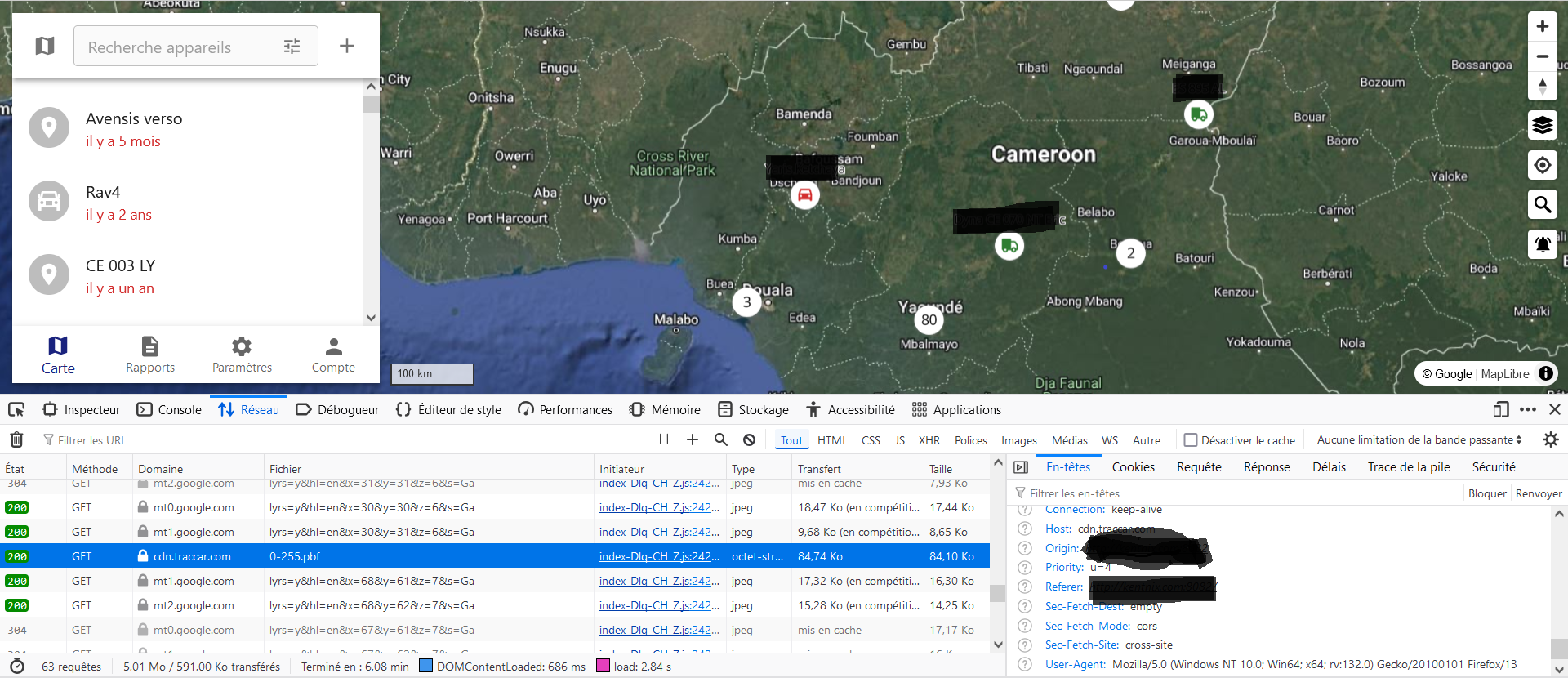Click the Filtrer les en-têtes field
This screenshot has width=1568, height=678.
pos(1237,493)
